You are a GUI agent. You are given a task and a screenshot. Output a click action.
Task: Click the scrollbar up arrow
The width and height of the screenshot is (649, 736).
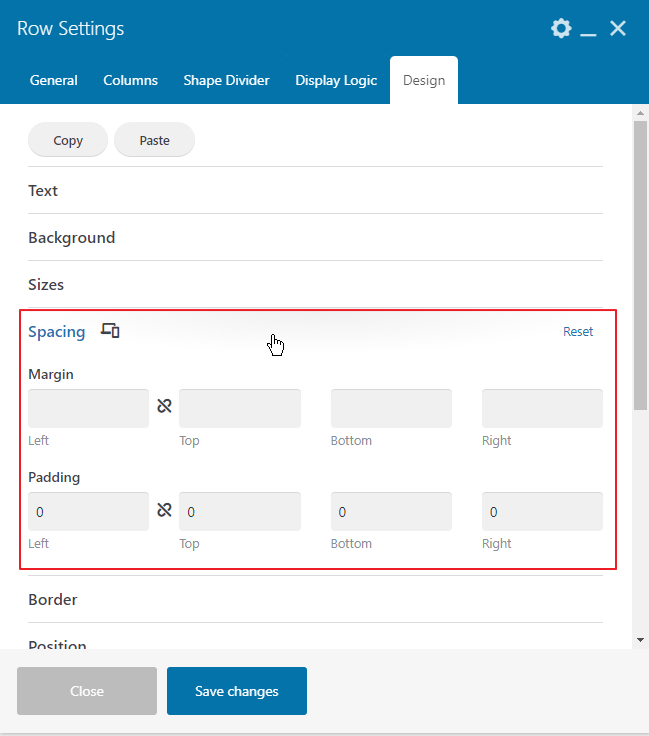point(641,113)
